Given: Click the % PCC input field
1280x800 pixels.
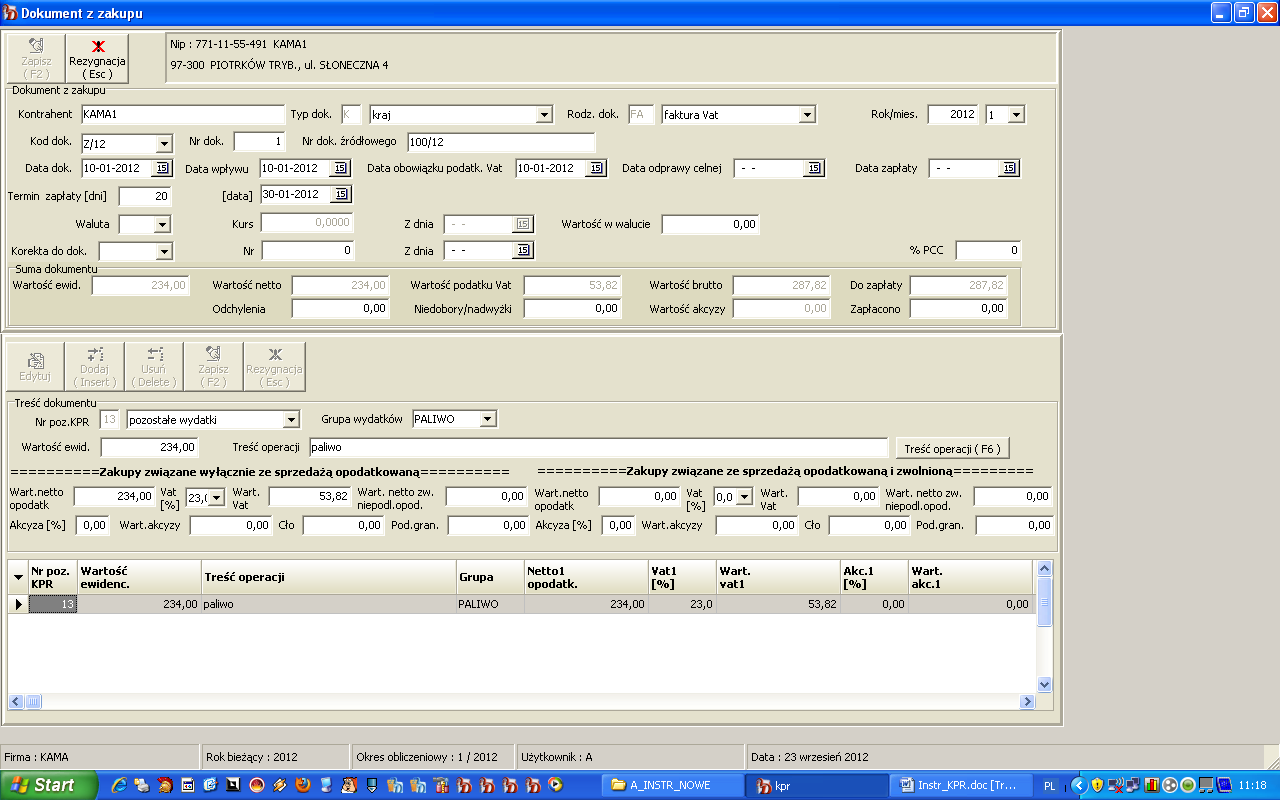Looking at the screenshot, I should coord(988,250).
